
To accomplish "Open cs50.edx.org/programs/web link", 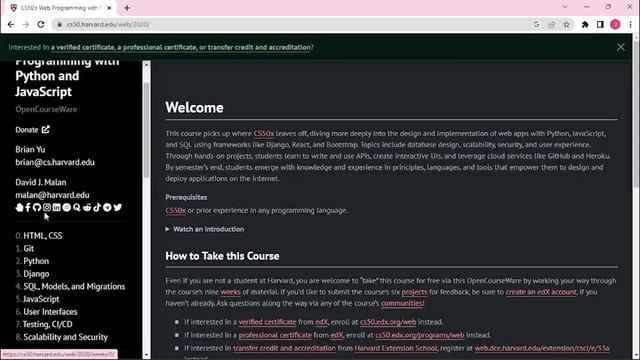I will click(420, 335).
